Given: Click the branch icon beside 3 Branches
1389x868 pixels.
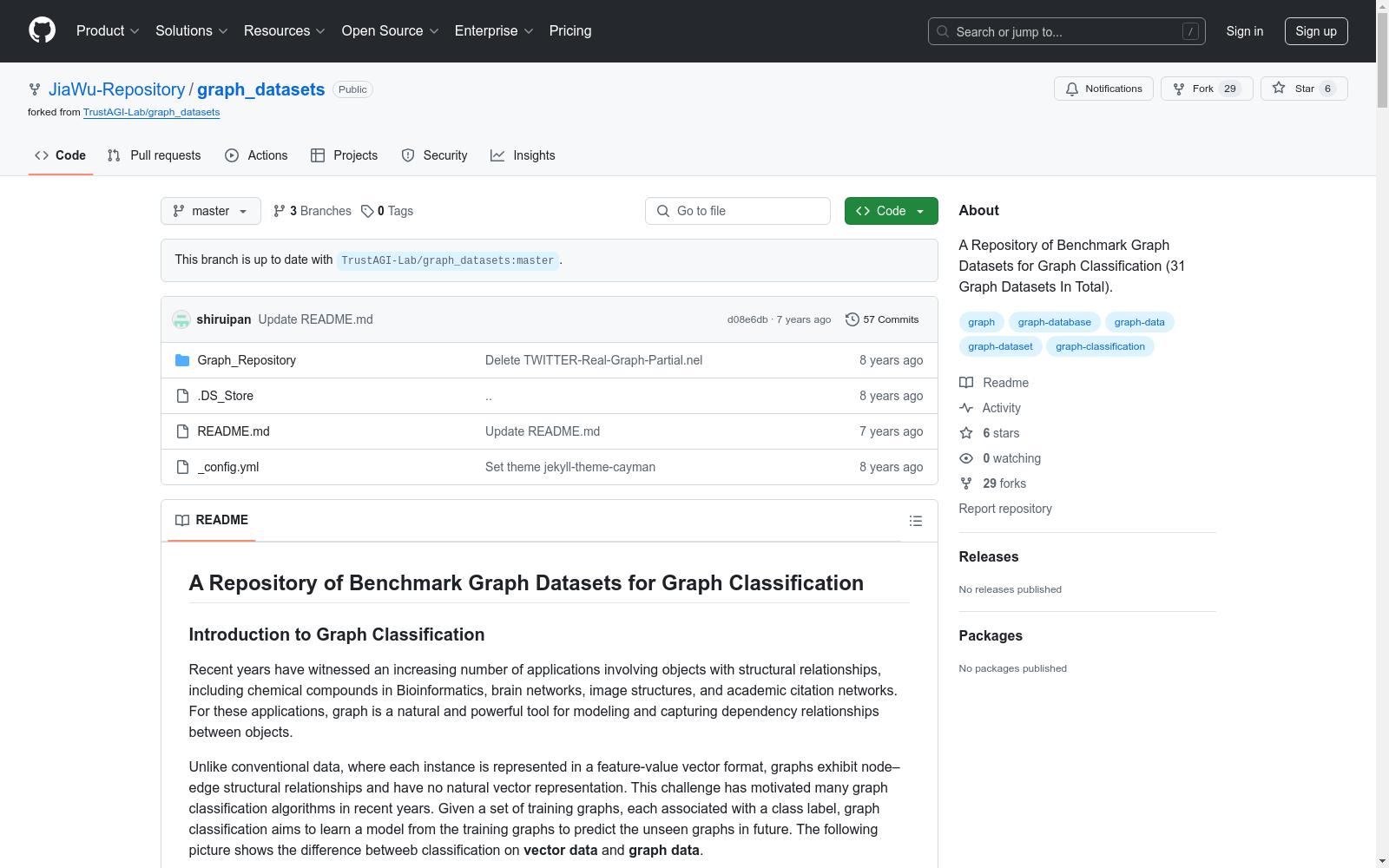Looking at the screenshot, I should tap(280, 211).
